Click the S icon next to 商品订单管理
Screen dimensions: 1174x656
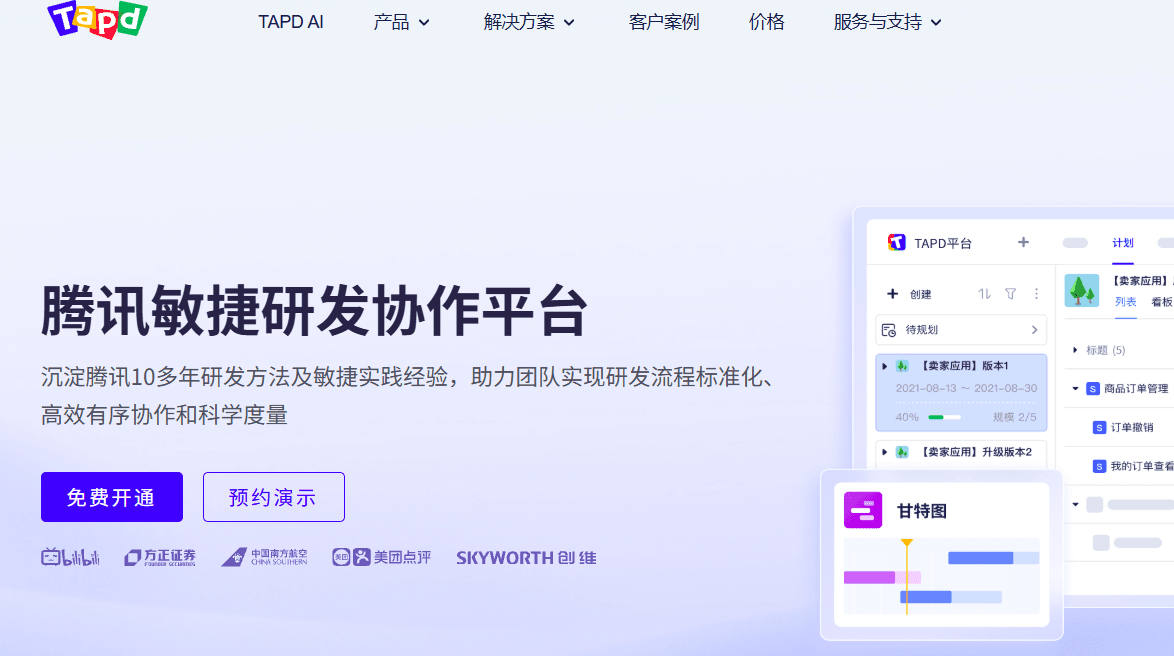1093,389
